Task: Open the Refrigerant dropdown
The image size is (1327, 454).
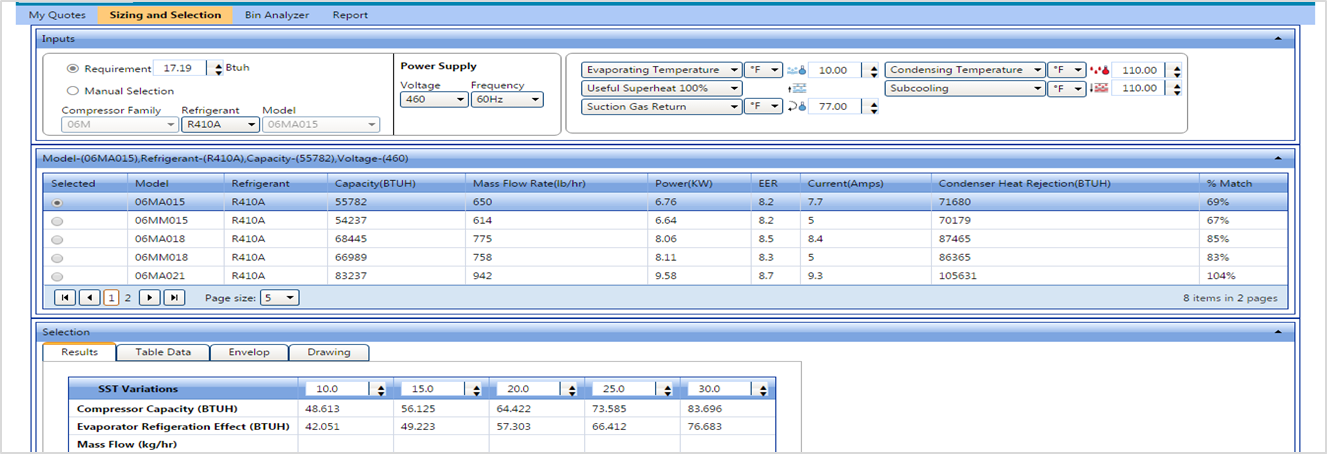Action: pos(219,125)
